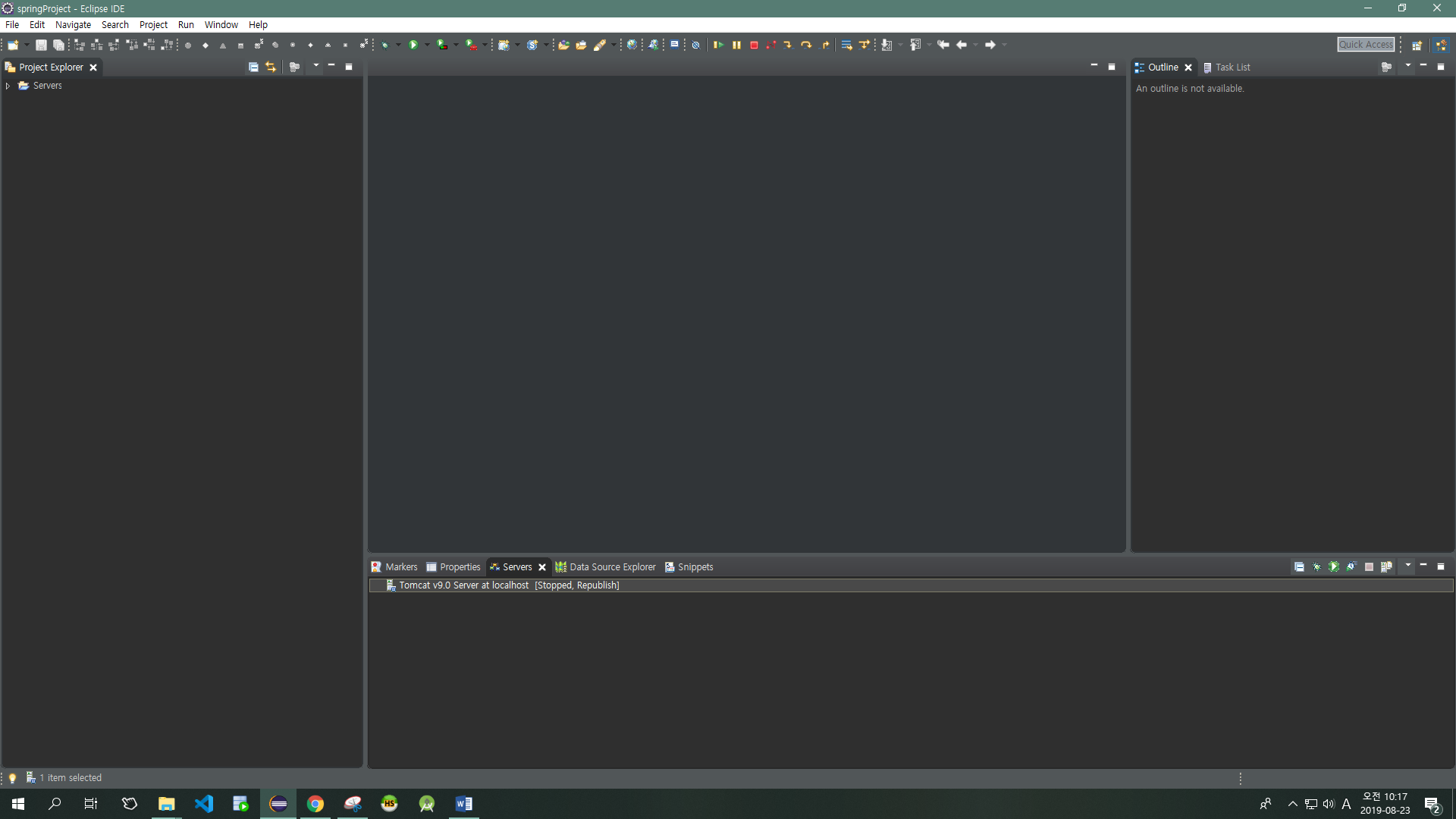The width and height of the screenshot is (1456, 819).
Task: Click the Suspend pause icon
Action: click(736, 45)
